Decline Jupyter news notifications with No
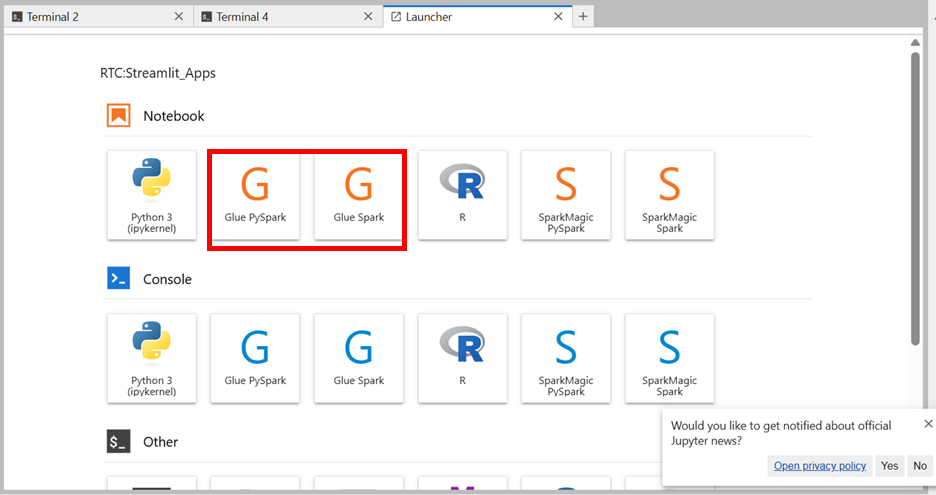Viewport: 936px width, 495px height. tap(920, 466)
